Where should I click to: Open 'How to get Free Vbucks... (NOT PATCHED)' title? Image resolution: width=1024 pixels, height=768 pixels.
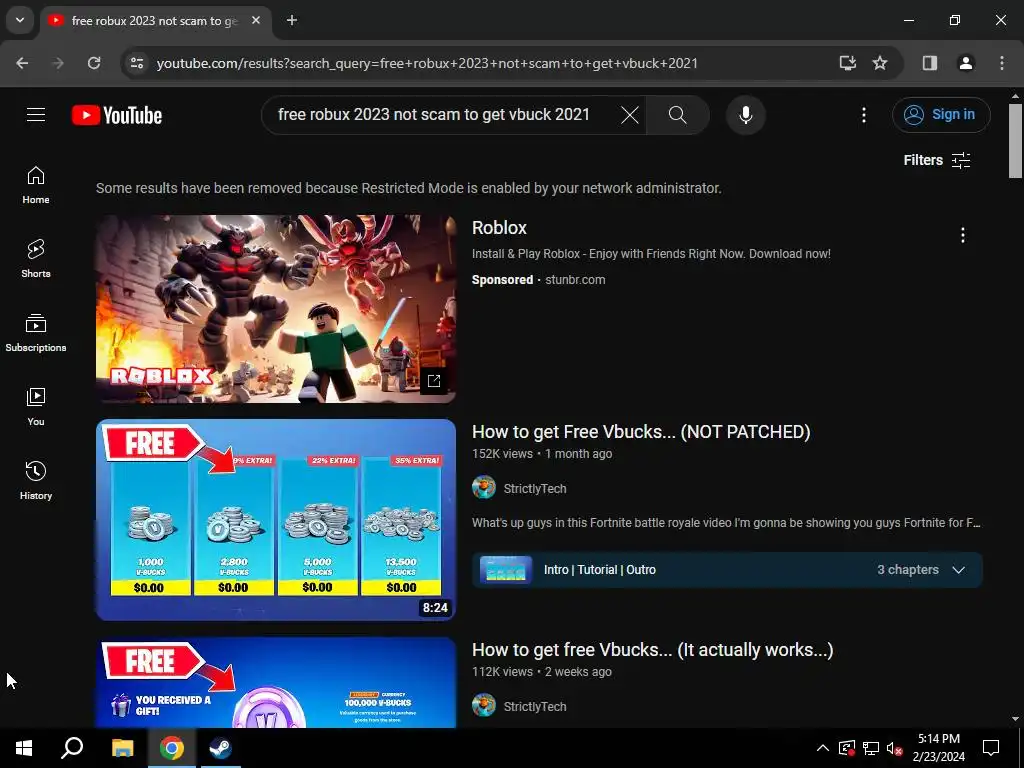641,432
